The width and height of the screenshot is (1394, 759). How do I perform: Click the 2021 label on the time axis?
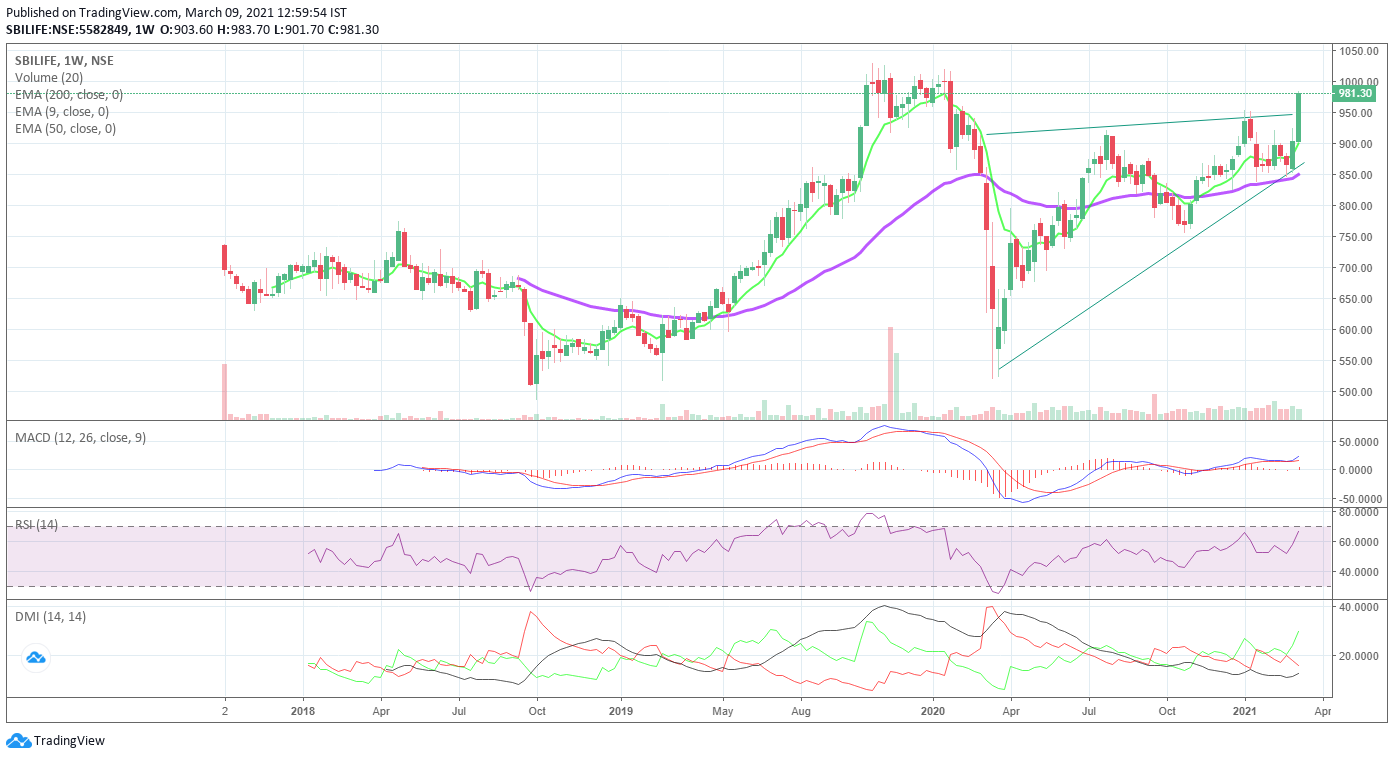[1245, 710]
